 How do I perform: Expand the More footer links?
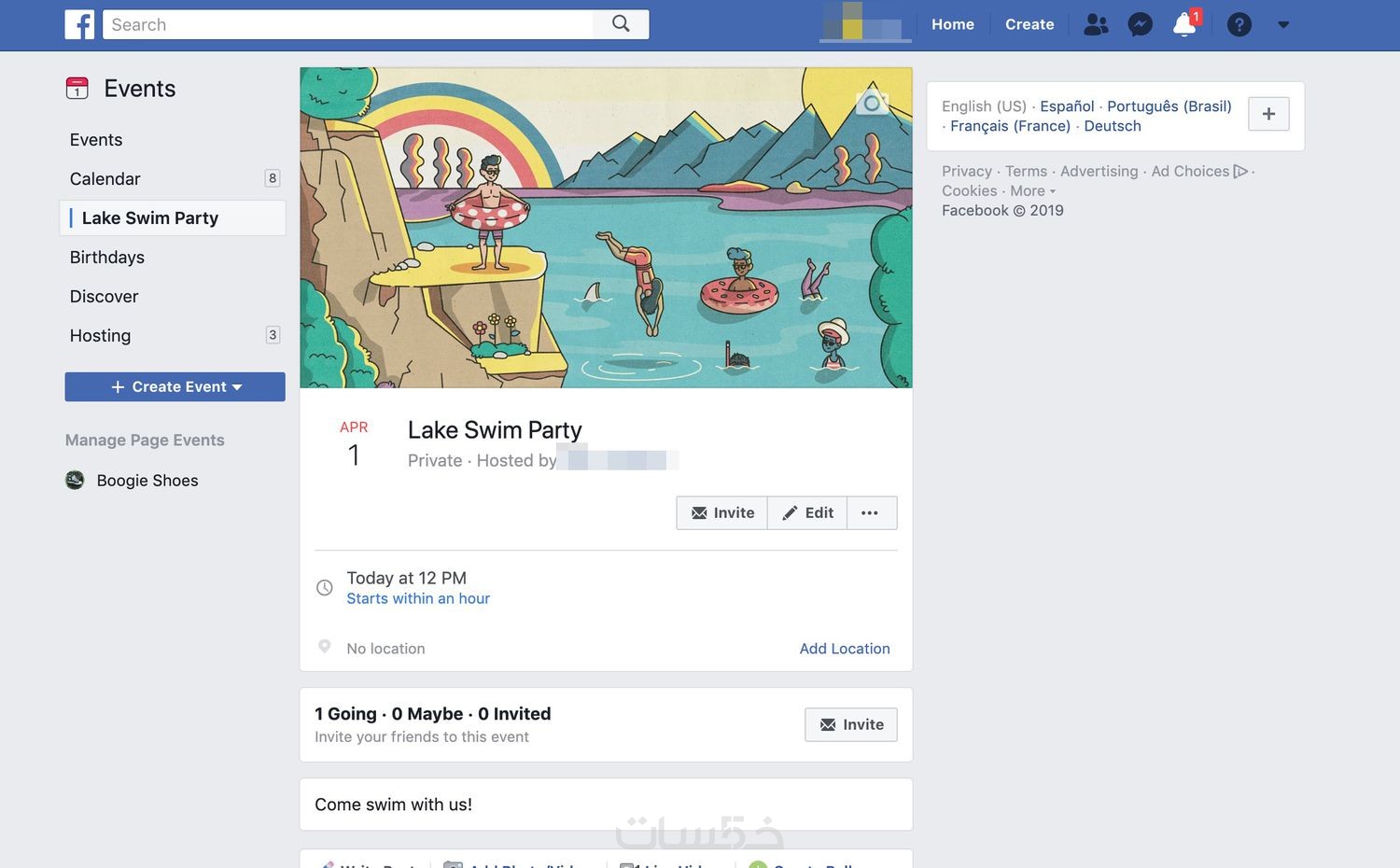1032,191
